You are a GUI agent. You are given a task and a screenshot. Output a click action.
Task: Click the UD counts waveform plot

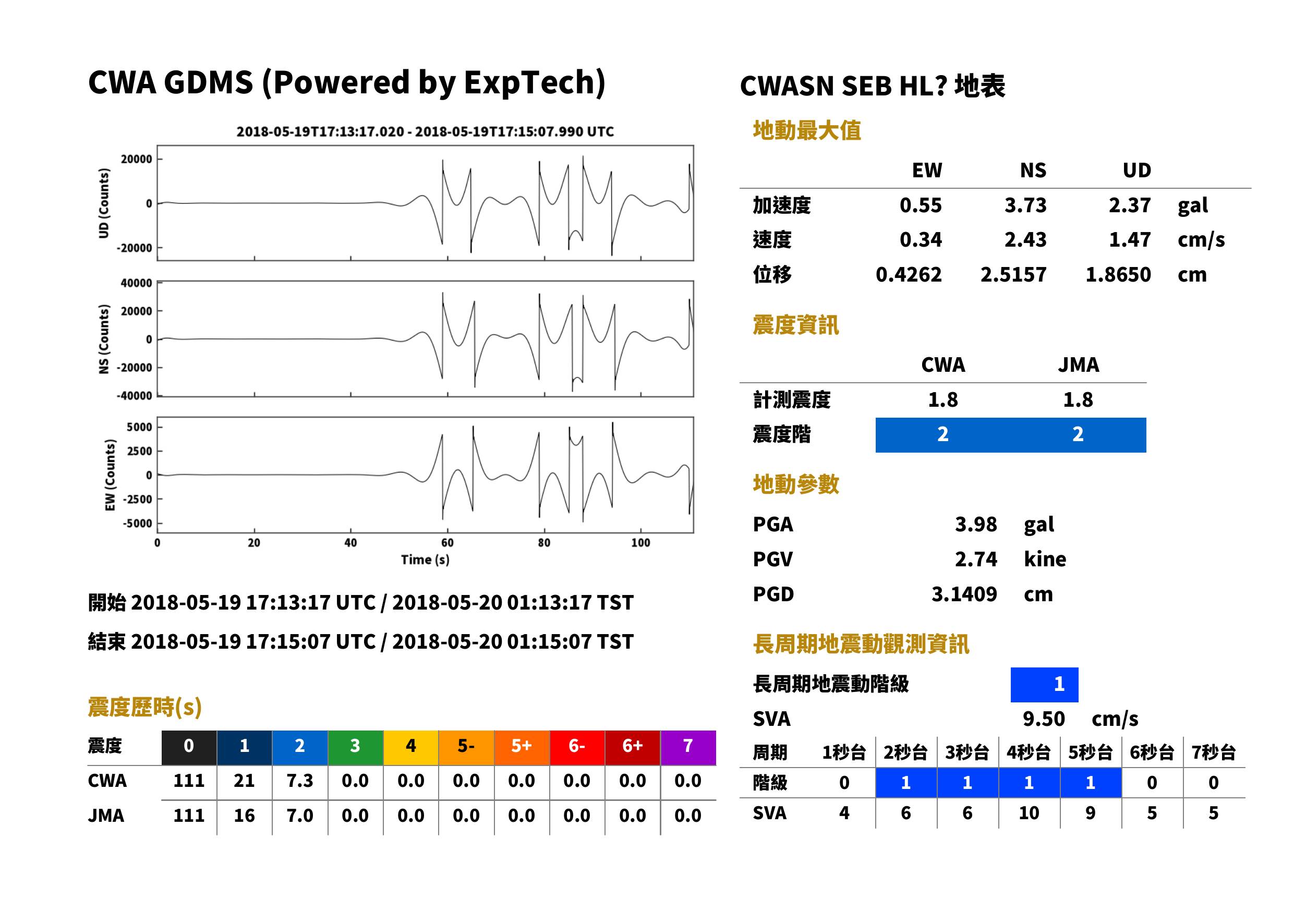coord(425,203)
